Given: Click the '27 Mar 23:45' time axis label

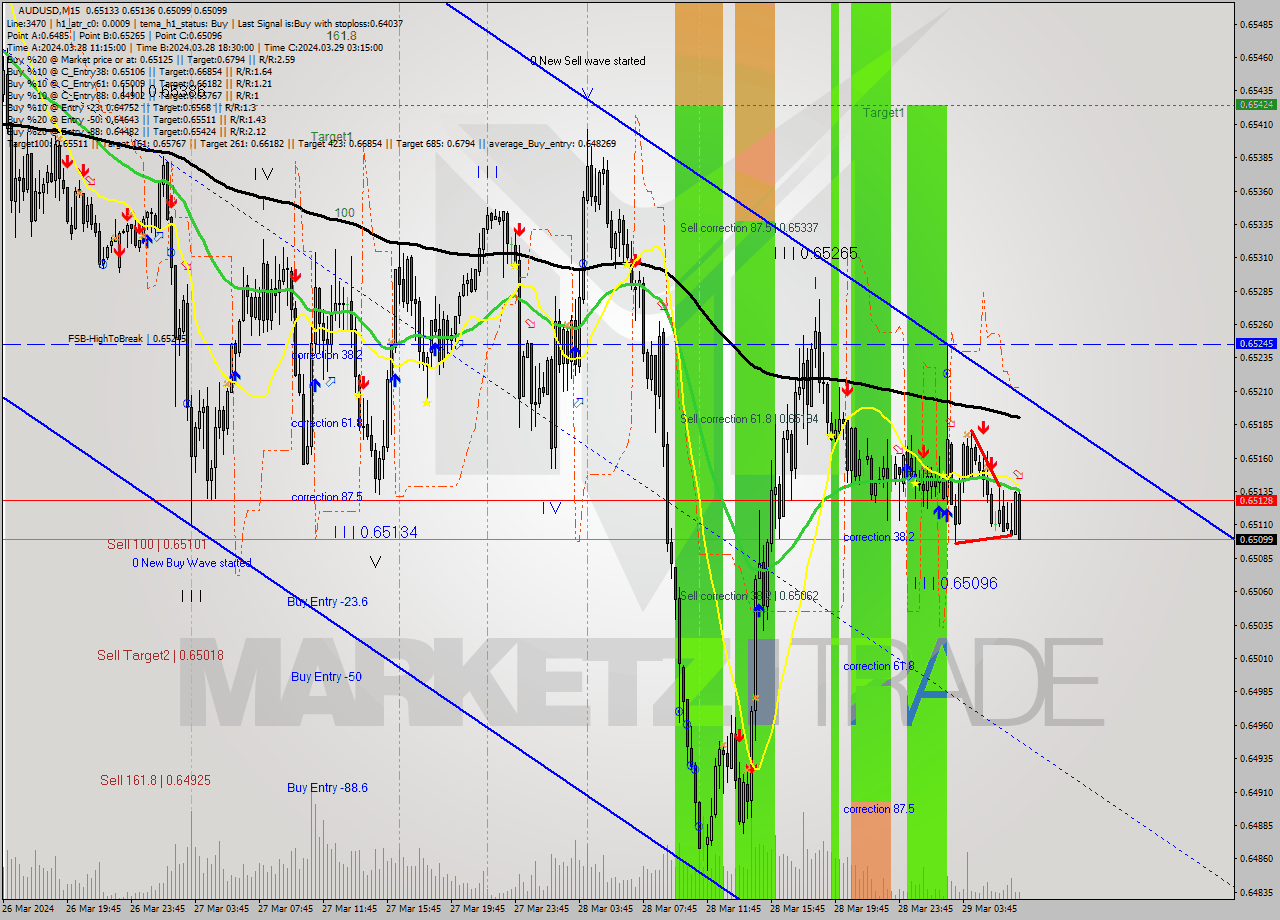Looking at the screenshot, I should coord(541,909).
